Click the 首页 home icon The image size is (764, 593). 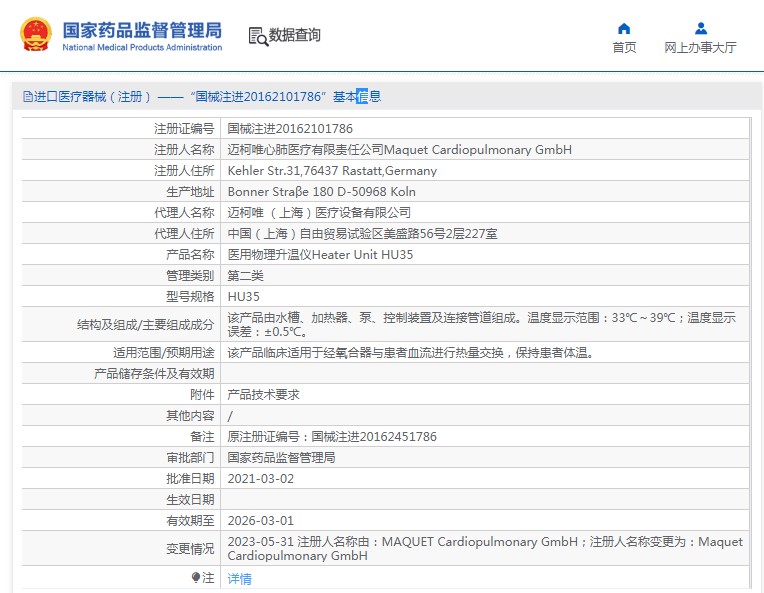point(624,29)
